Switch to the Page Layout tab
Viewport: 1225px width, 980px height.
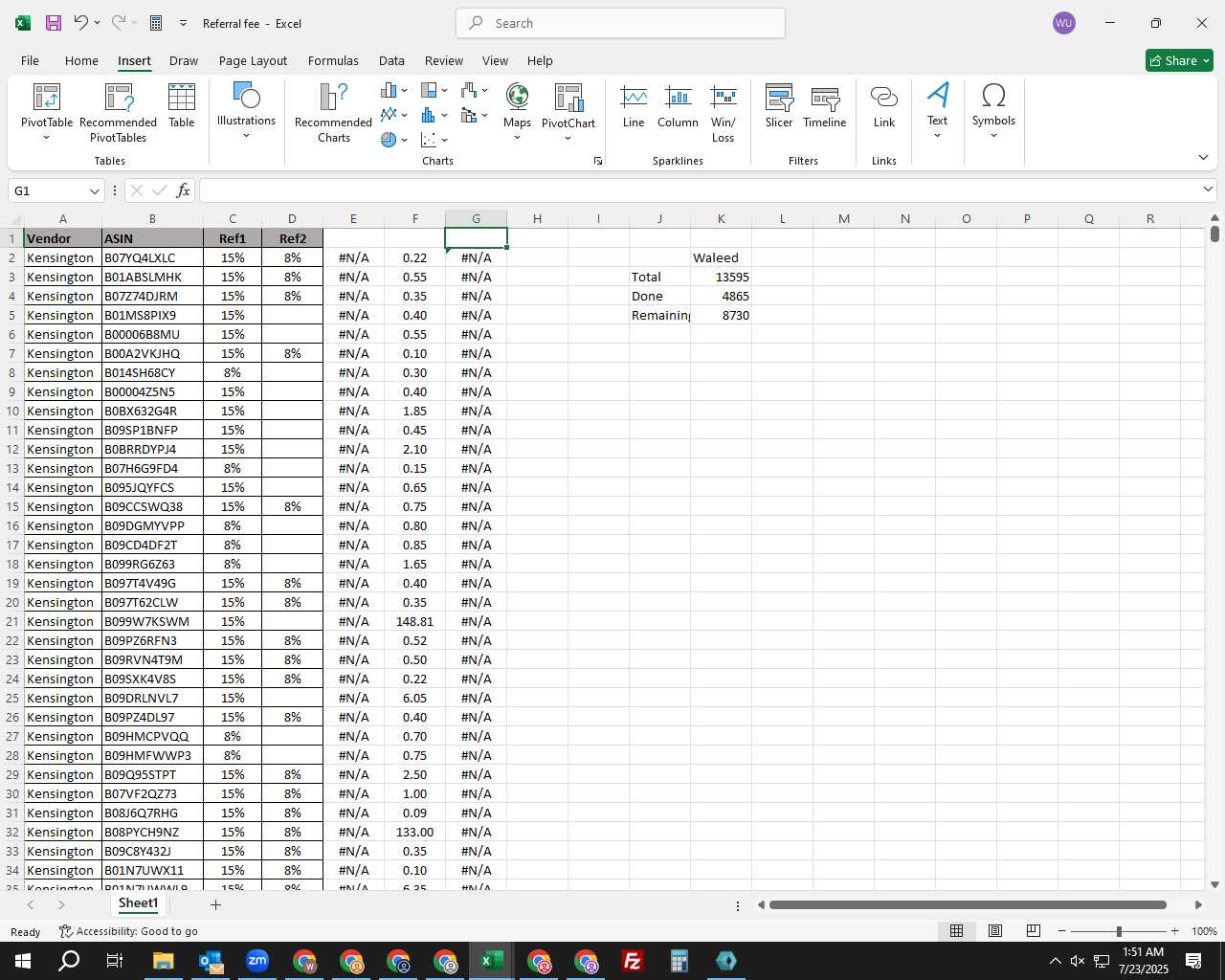point(253,60)
